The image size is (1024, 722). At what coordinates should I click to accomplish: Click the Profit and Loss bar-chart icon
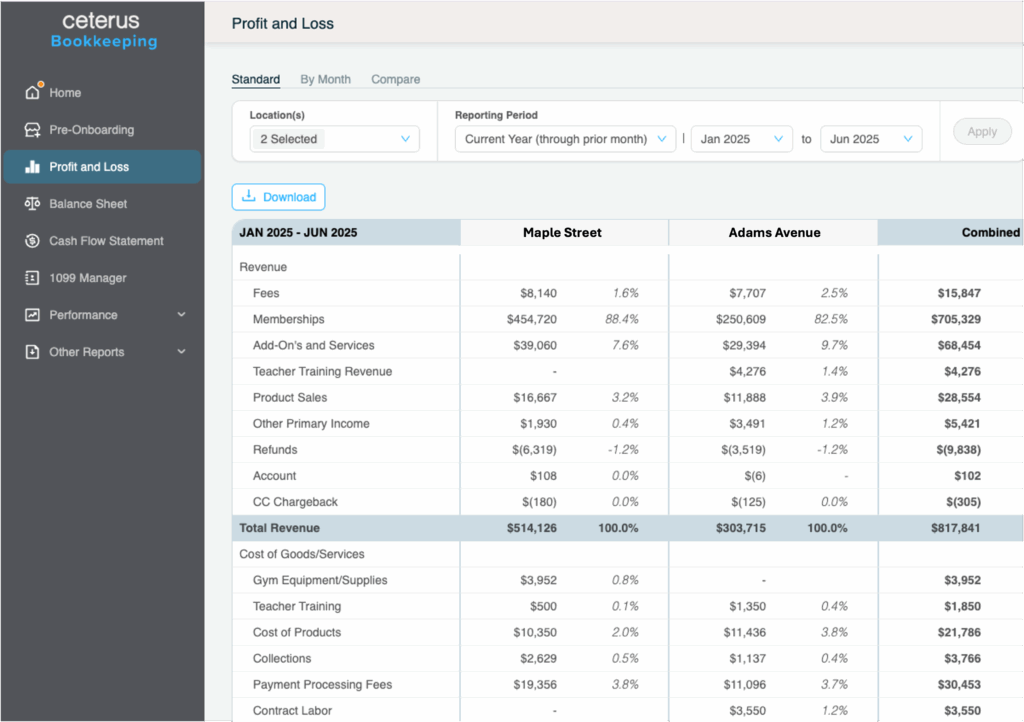(32, 167)
